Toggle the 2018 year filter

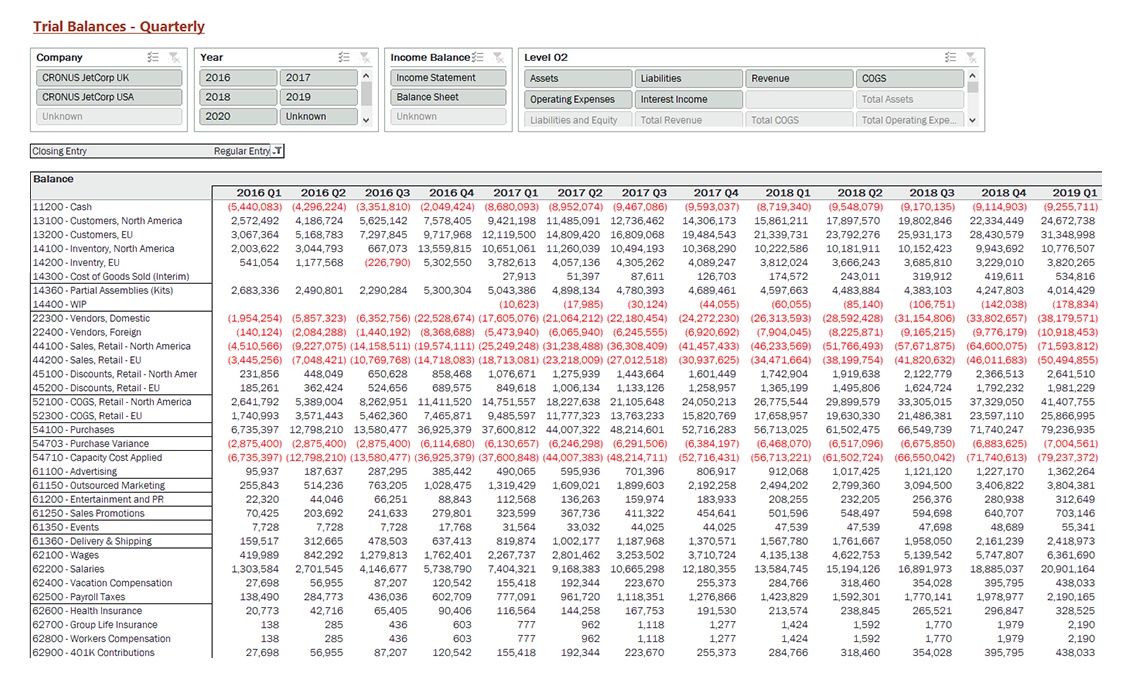click(238, 97)
